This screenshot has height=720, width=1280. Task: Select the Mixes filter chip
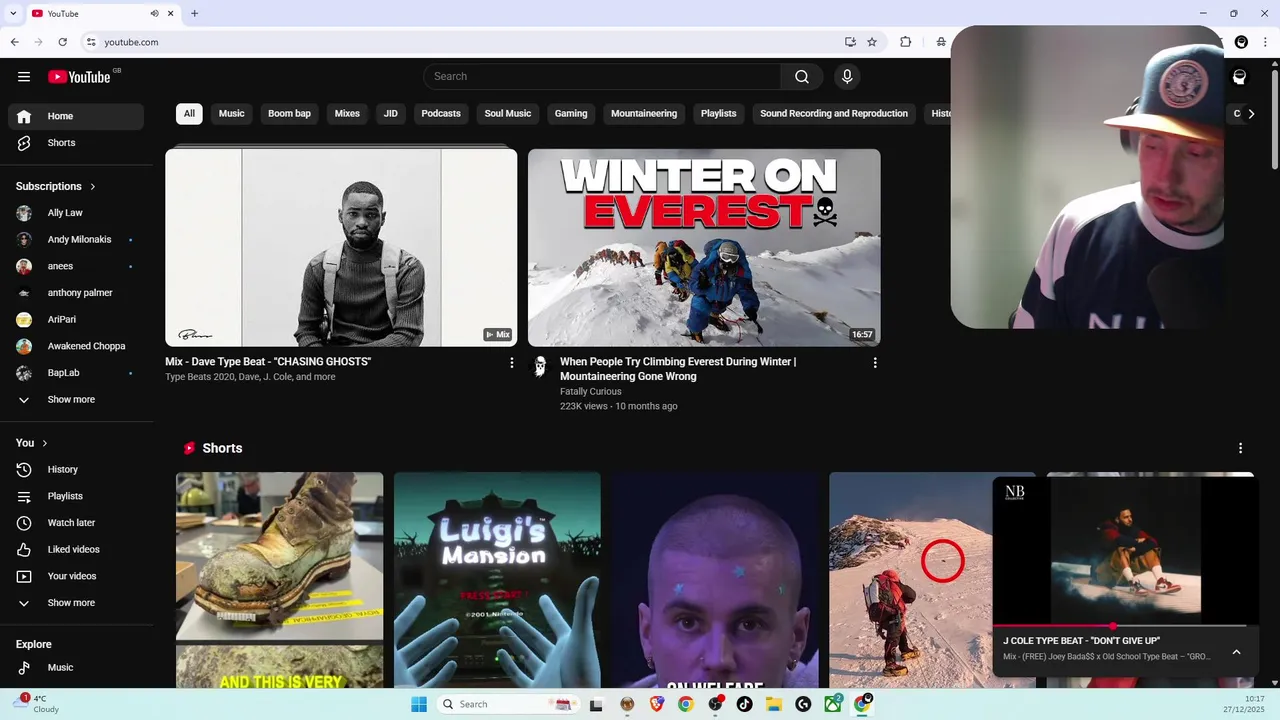[347, 114]
